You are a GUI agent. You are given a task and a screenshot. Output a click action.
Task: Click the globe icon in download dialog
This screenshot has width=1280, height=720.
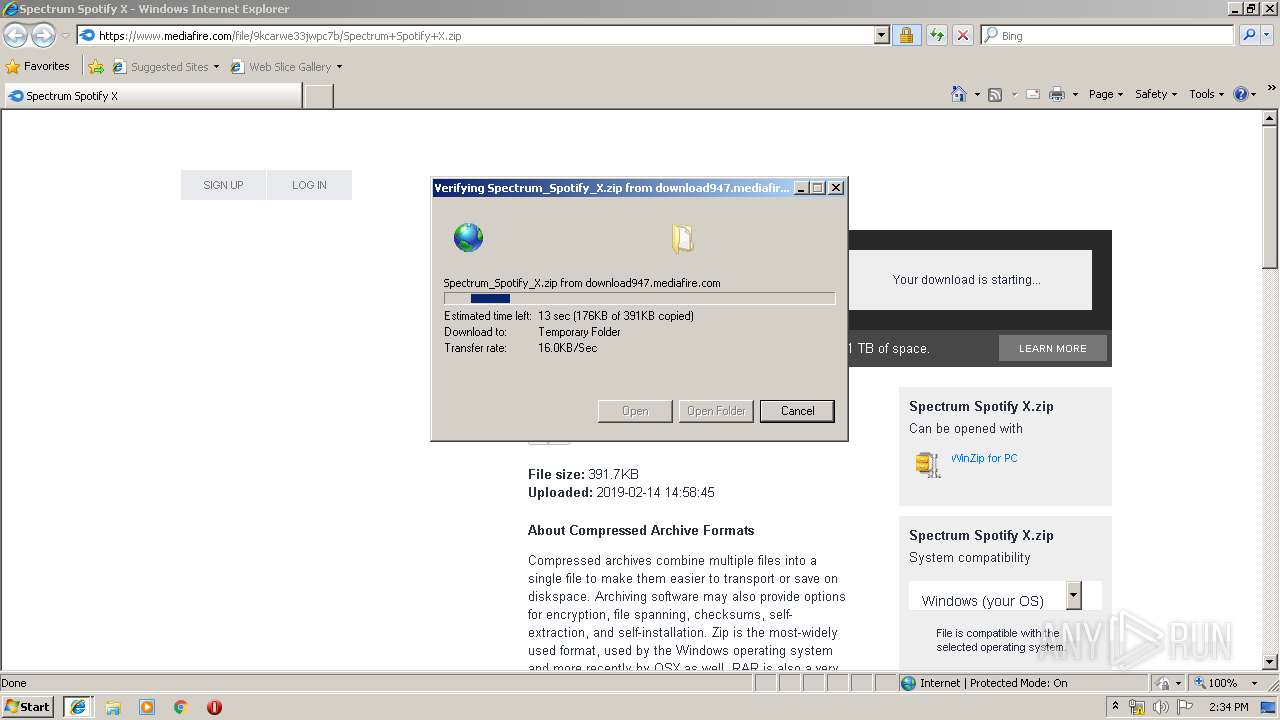[x=468, y=238]
